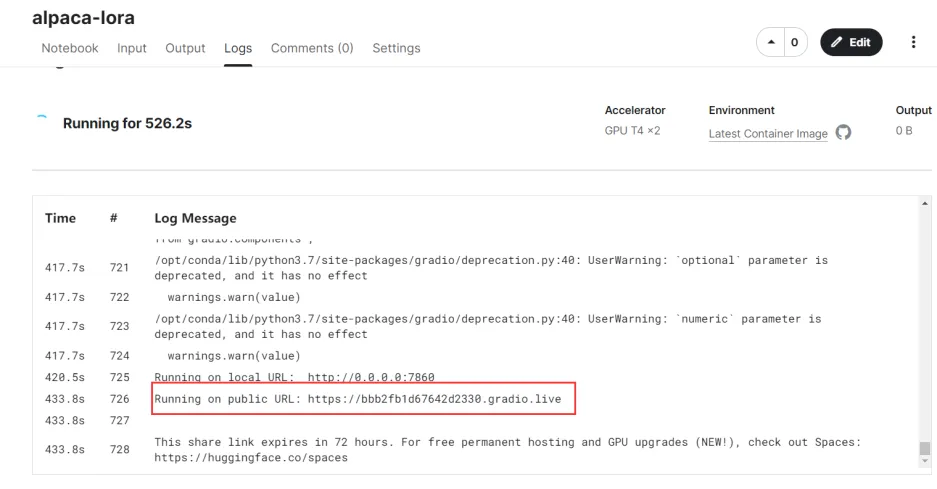937x489 pixels.
Task: Click the log panel scrollbar thumb
Action: tap(924, 448)
